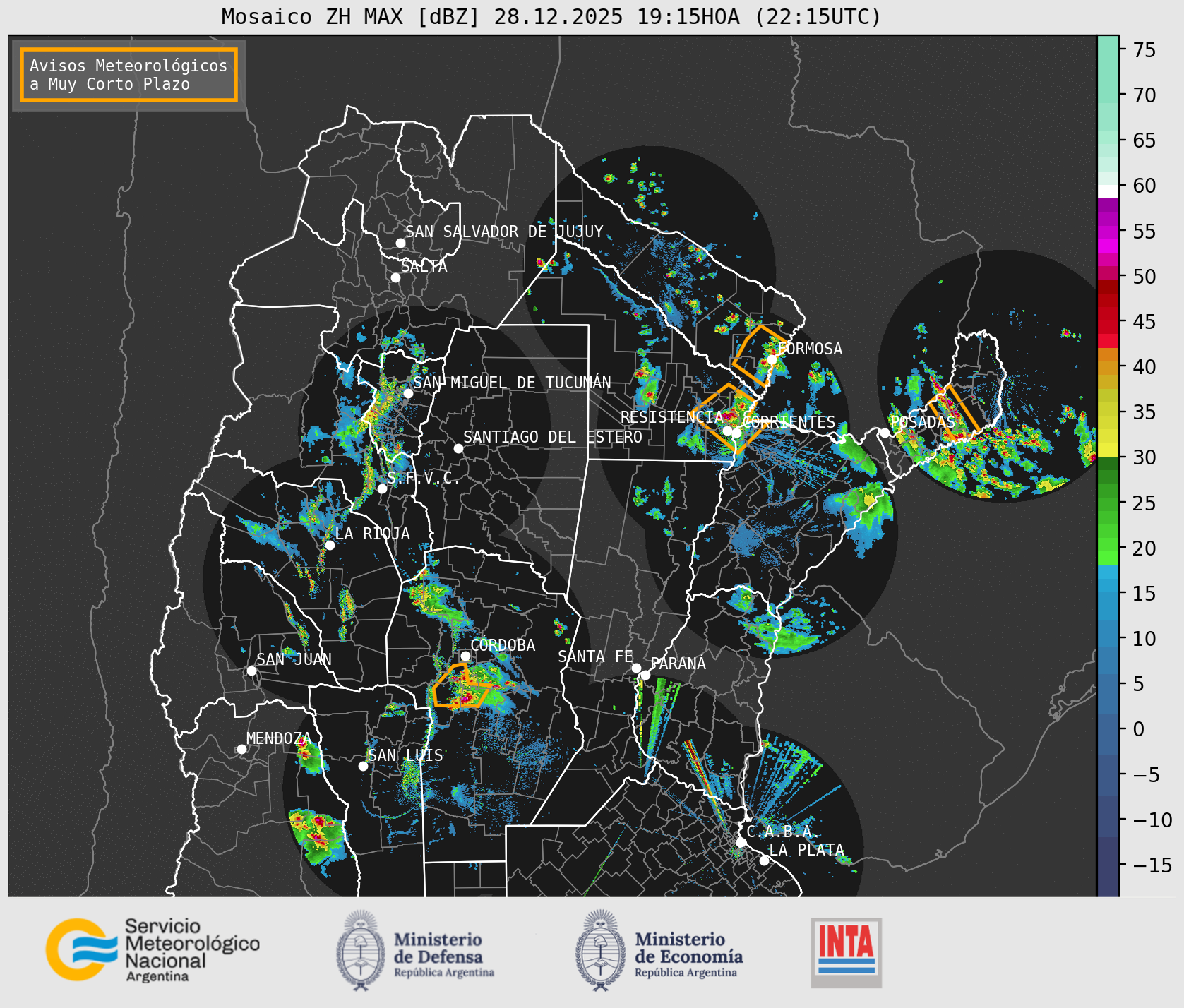1184x1008 pixels.
Task: Click the 'SANTA FE' city label
Action: tap(595, 656)
